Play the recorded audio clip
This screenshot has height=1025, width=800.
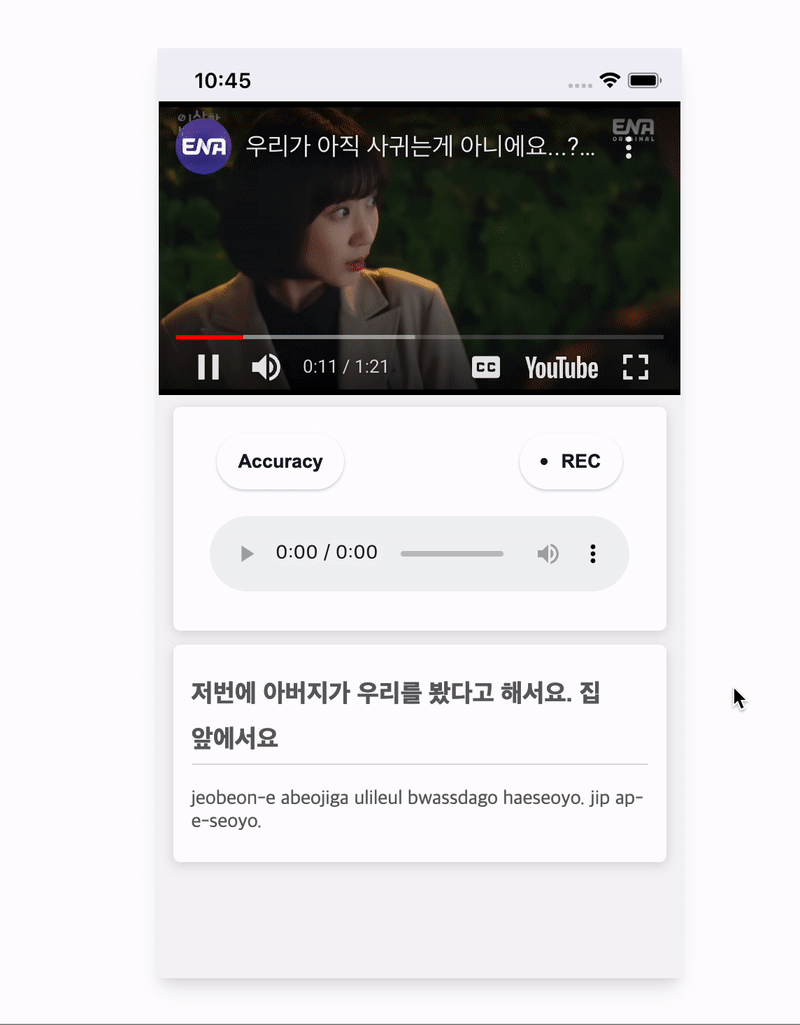click(246, 554)
